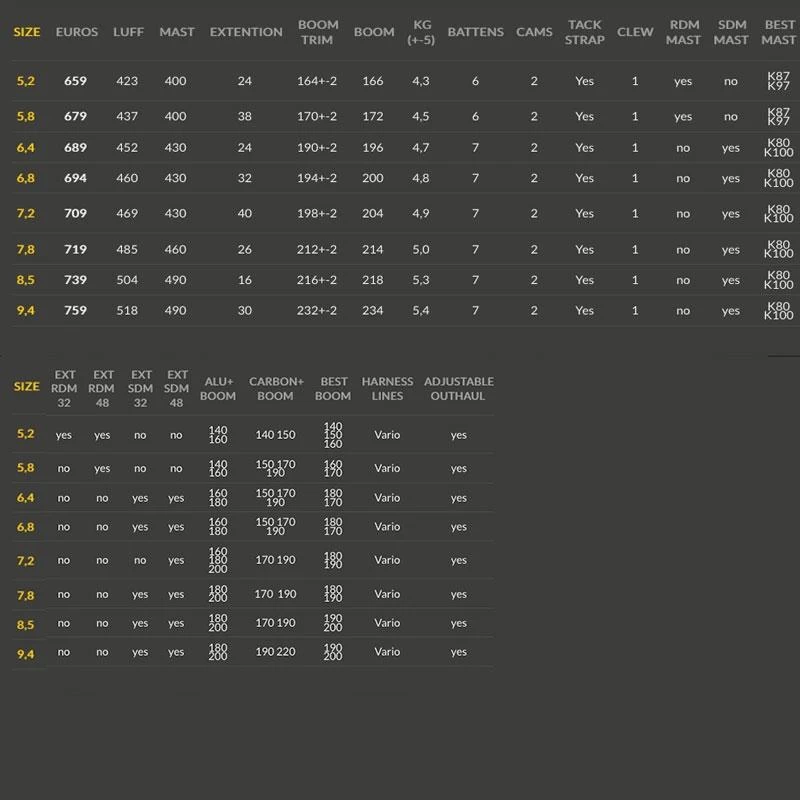Click luff value 504 in the 8,5 row
Viewport: 800px width, 800px height.
click(x=127, y=280)
